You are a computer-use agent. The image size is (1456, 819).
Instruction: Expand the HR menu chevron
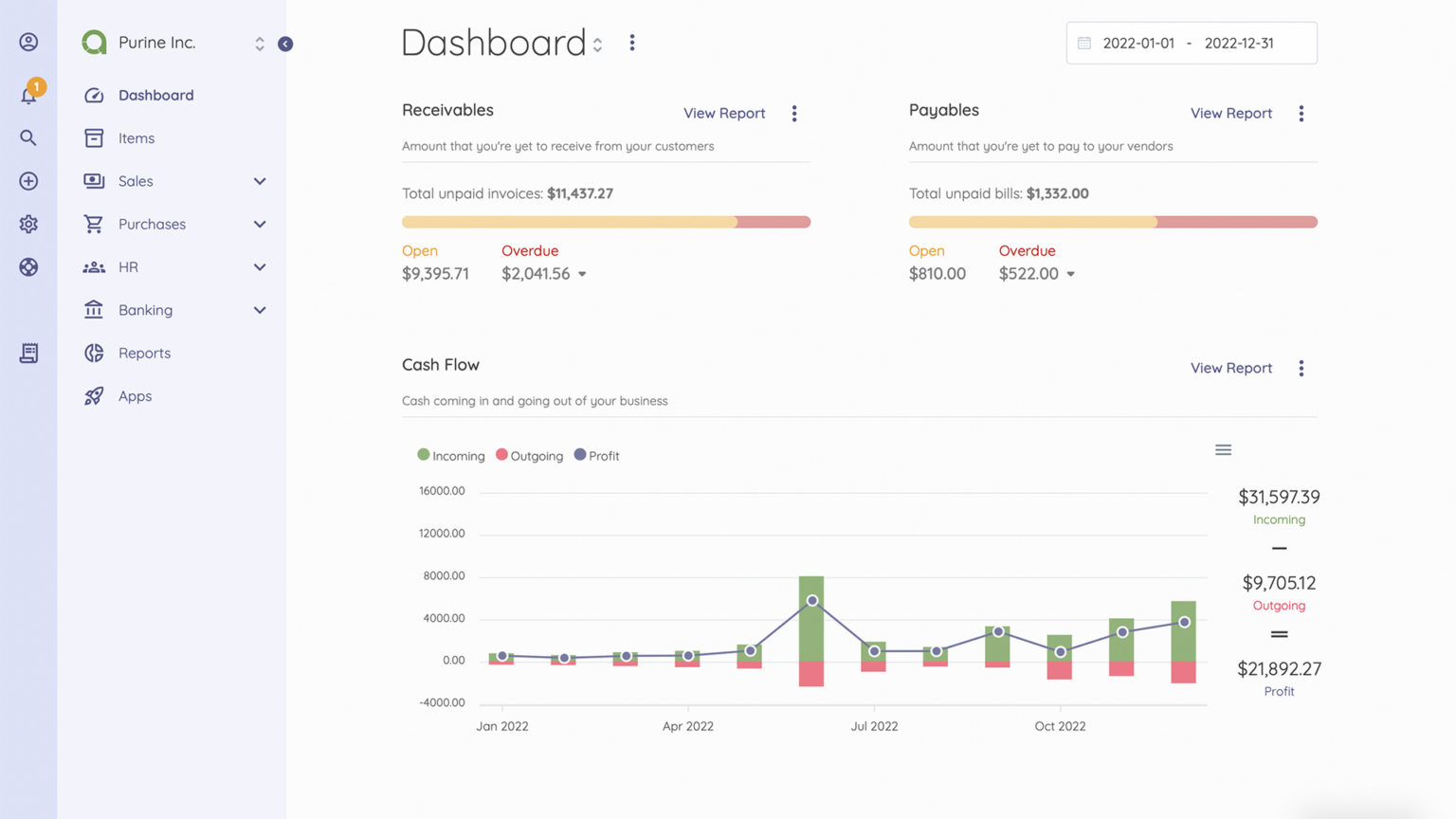click(260, 267)
